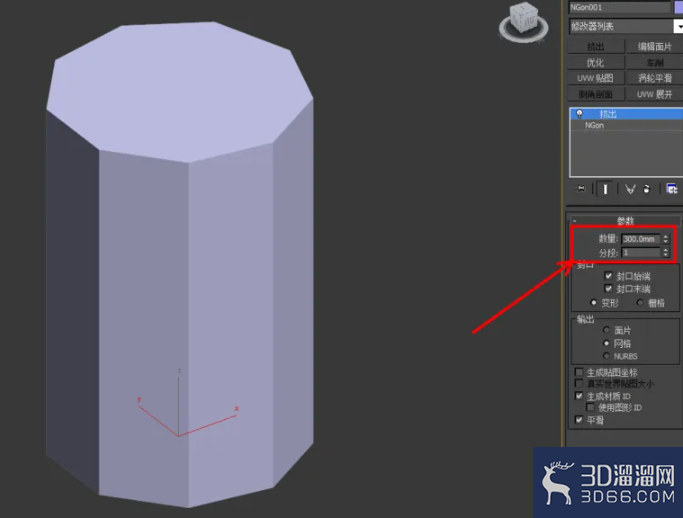Toggle the lightbulb on the 挤出 modifier
The width and height of the screenshot is (683, 518).
click(x=579, y=114)
